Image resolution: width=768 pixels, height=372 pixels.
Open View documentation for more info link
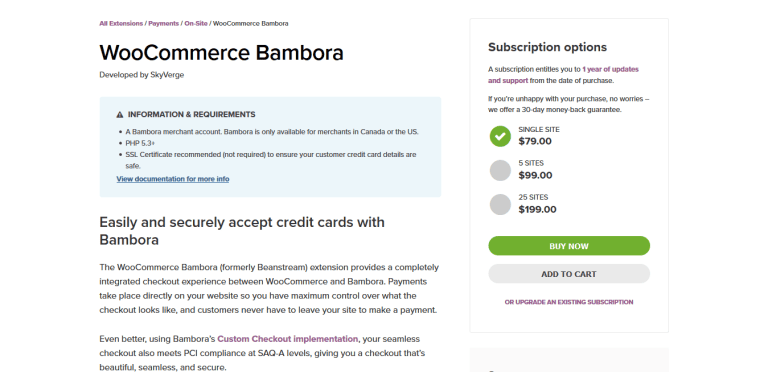point(173,179)
